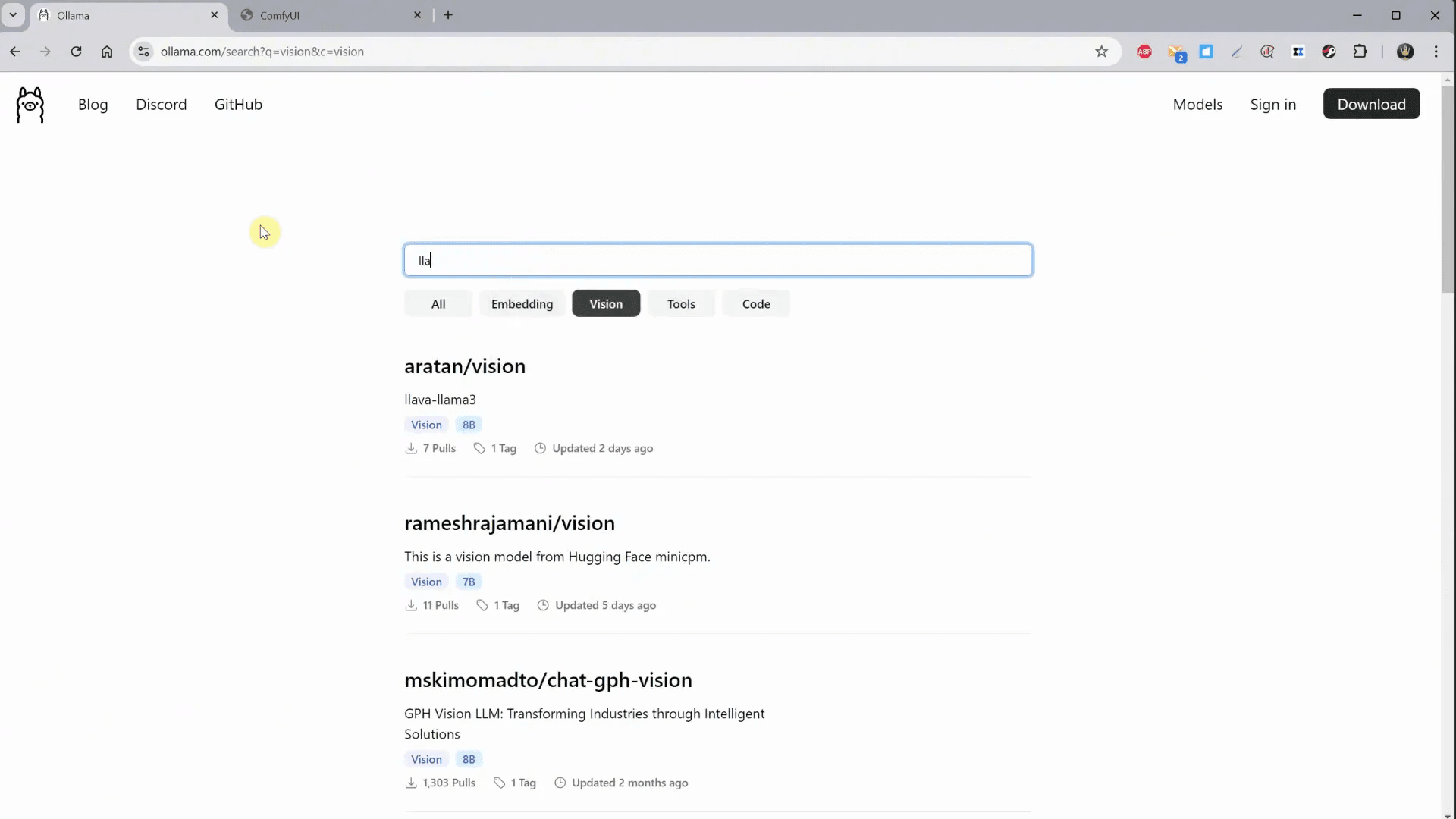Click the Adblock Plus extension icon
This screenshot has height=819, width=1456.
point(1144,52)
